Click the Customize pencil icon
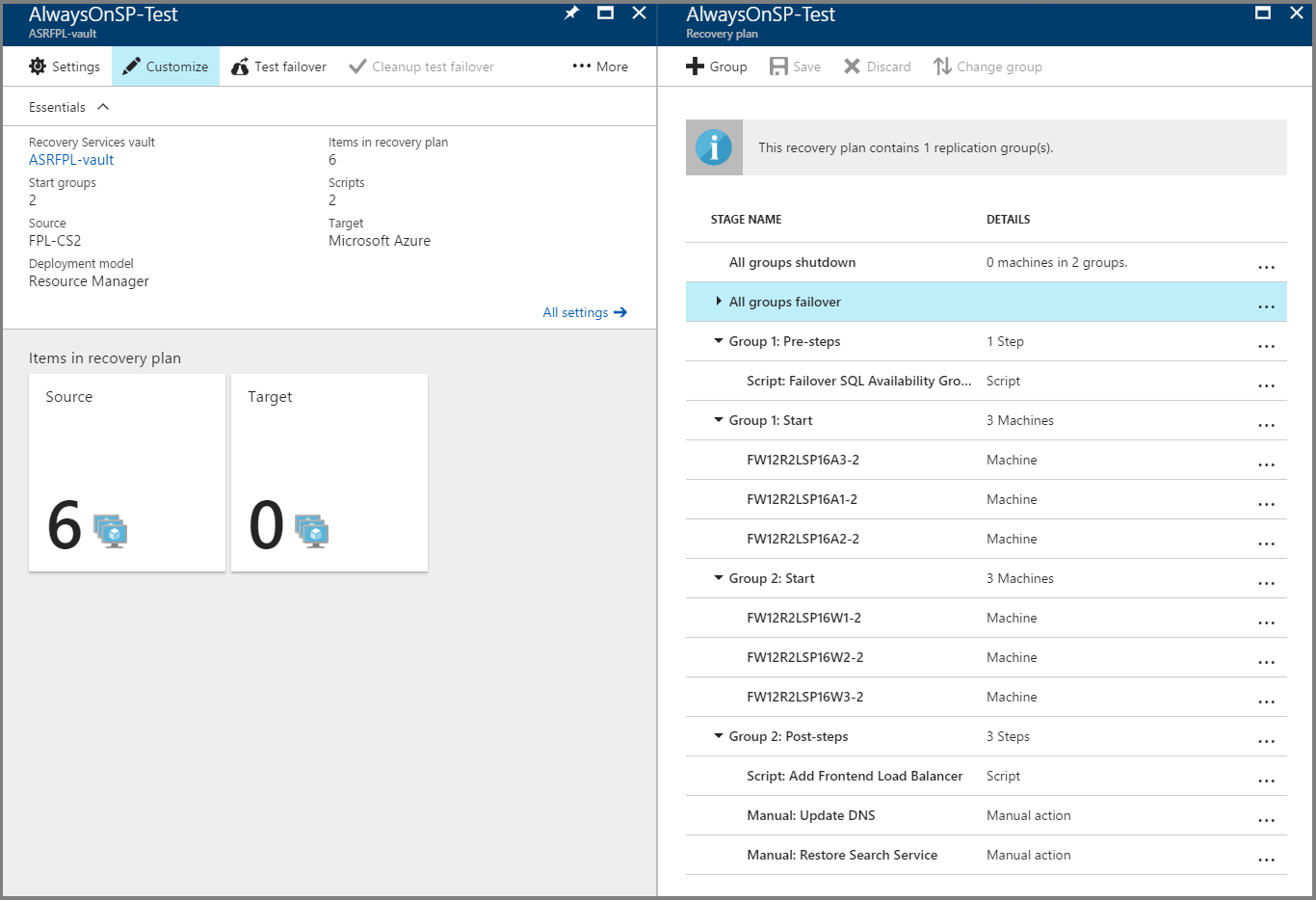The image size is (1316, 900). coord(132,66)
